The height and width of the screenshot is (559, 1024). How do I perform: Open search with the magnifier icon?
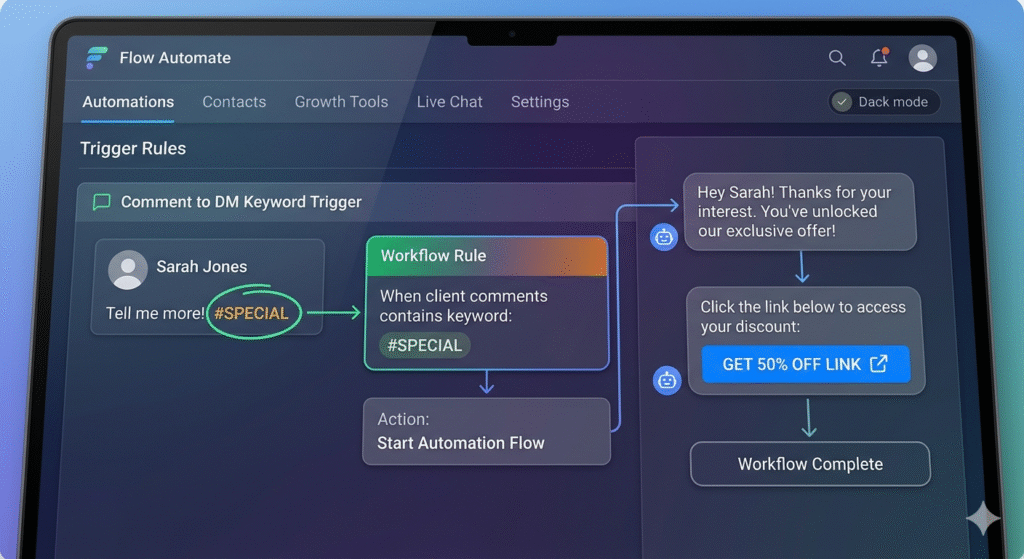pyautogui.click(x=837, y=58)
